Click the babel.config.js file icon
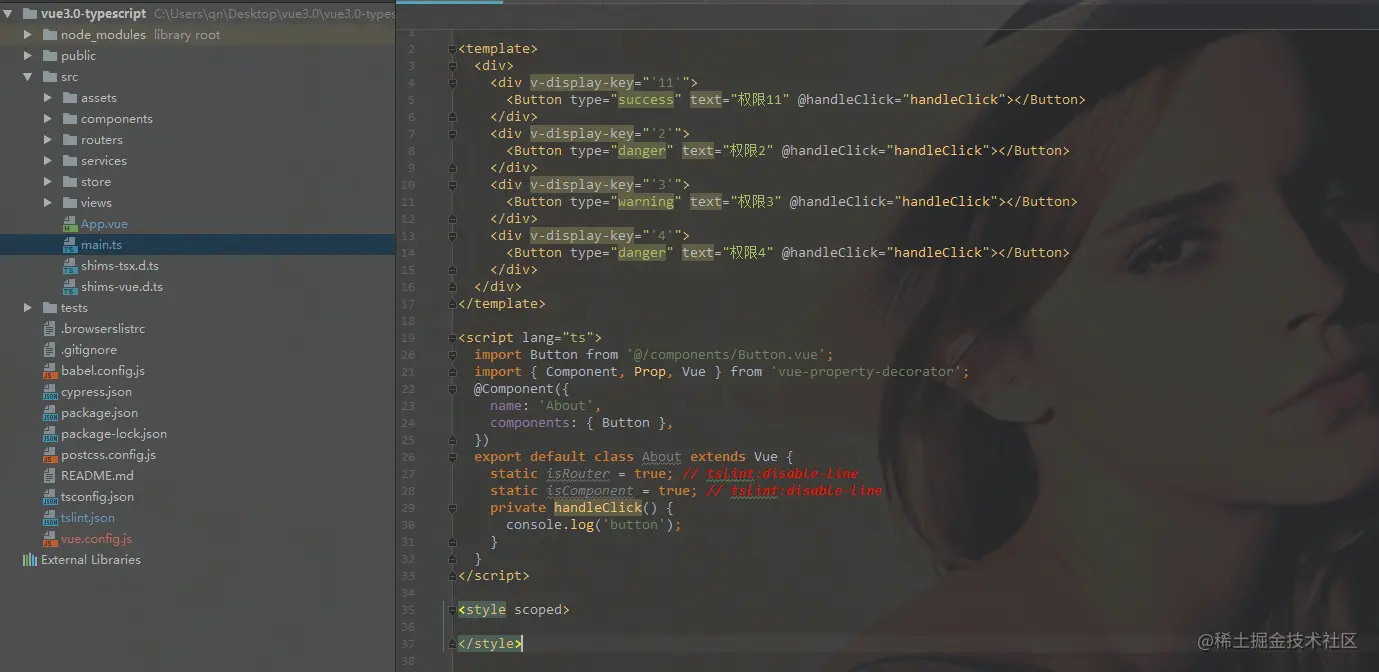This screenshot has height=672, width=1379. pyautogui.click(x=50, y=371)
